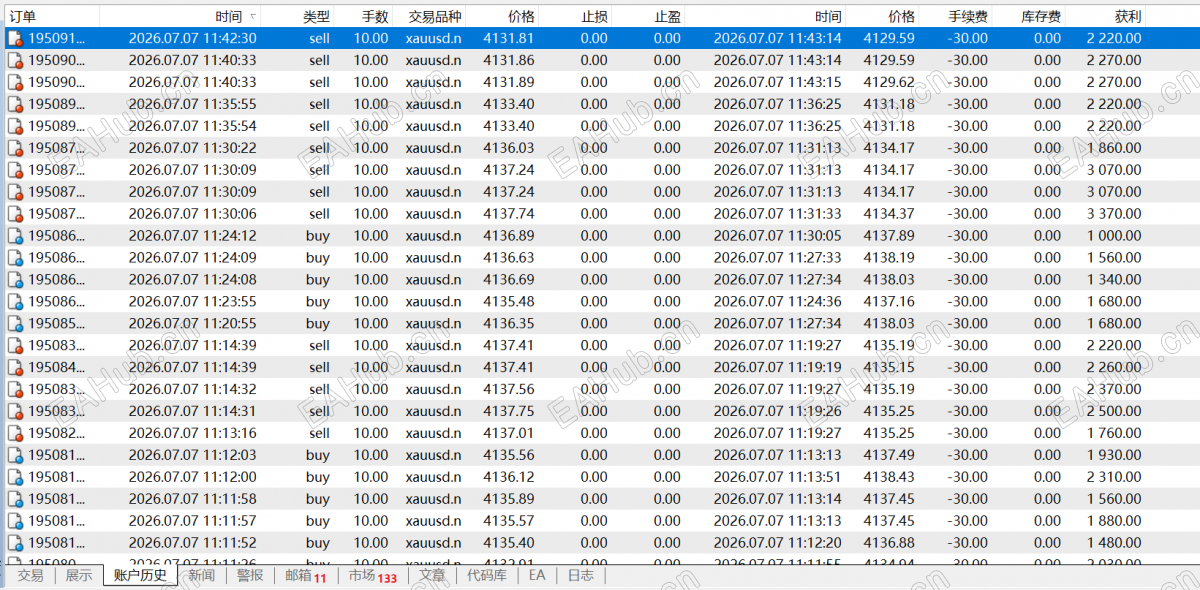Click the profit value 2 370.00
The image size is (1200, 590).
[x=1114, y=390]
